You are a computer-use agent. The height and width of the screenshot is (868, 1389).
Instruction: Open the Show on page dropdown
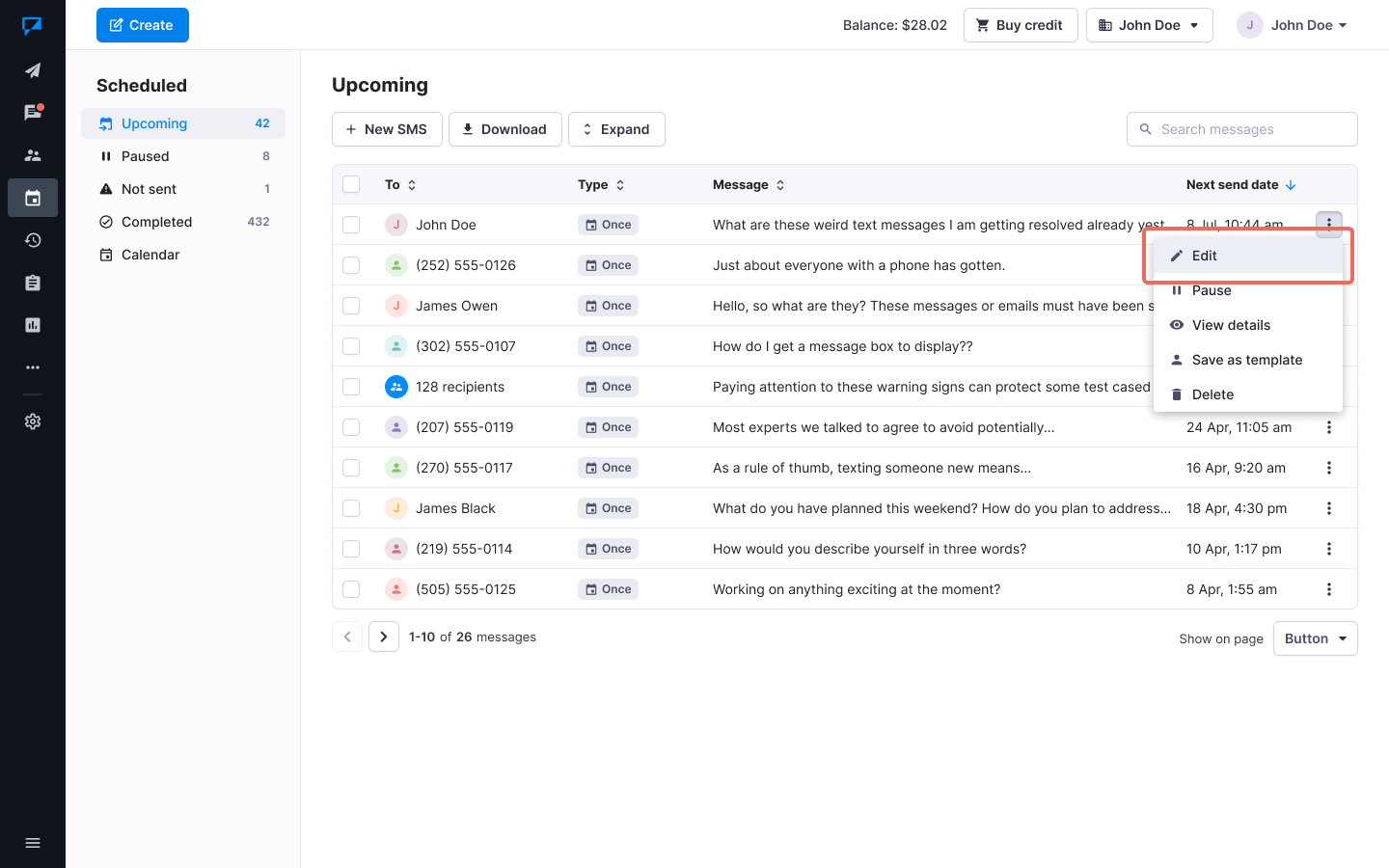[x=1315, y=638]
